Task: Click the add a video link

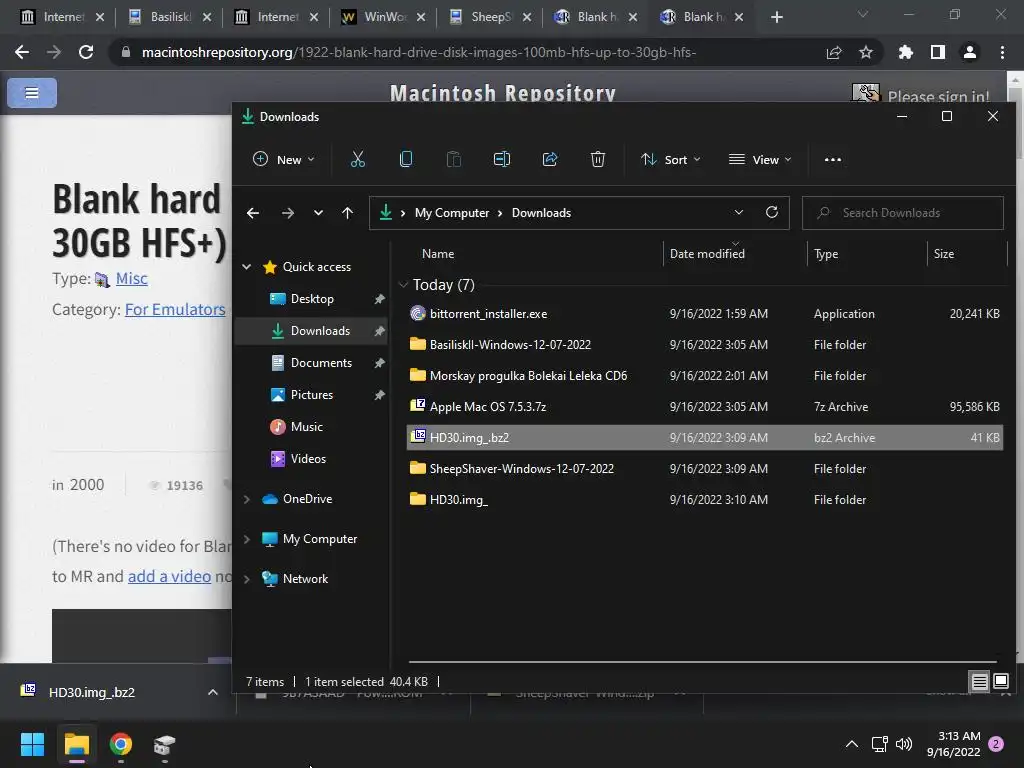Action: click(x=169, y=577)
